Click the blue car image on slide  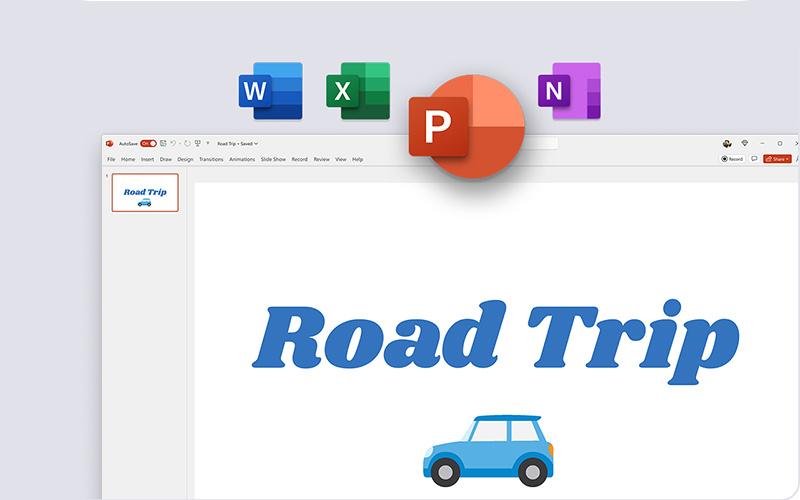(x=488, y=447)
